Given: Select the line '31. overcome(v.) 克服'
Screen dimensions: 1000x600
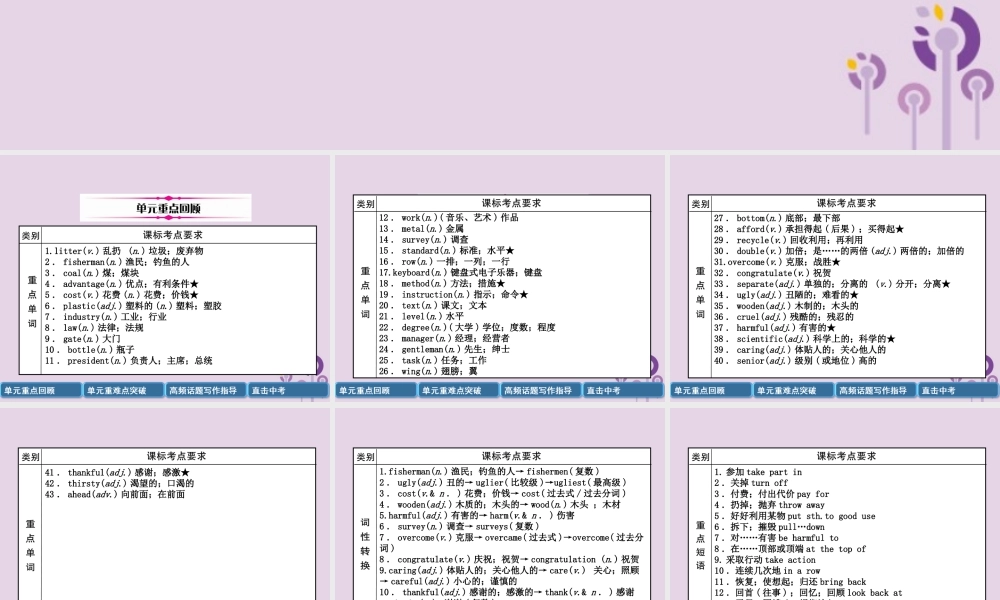Looking at the screenshot, I should point(777,262).
